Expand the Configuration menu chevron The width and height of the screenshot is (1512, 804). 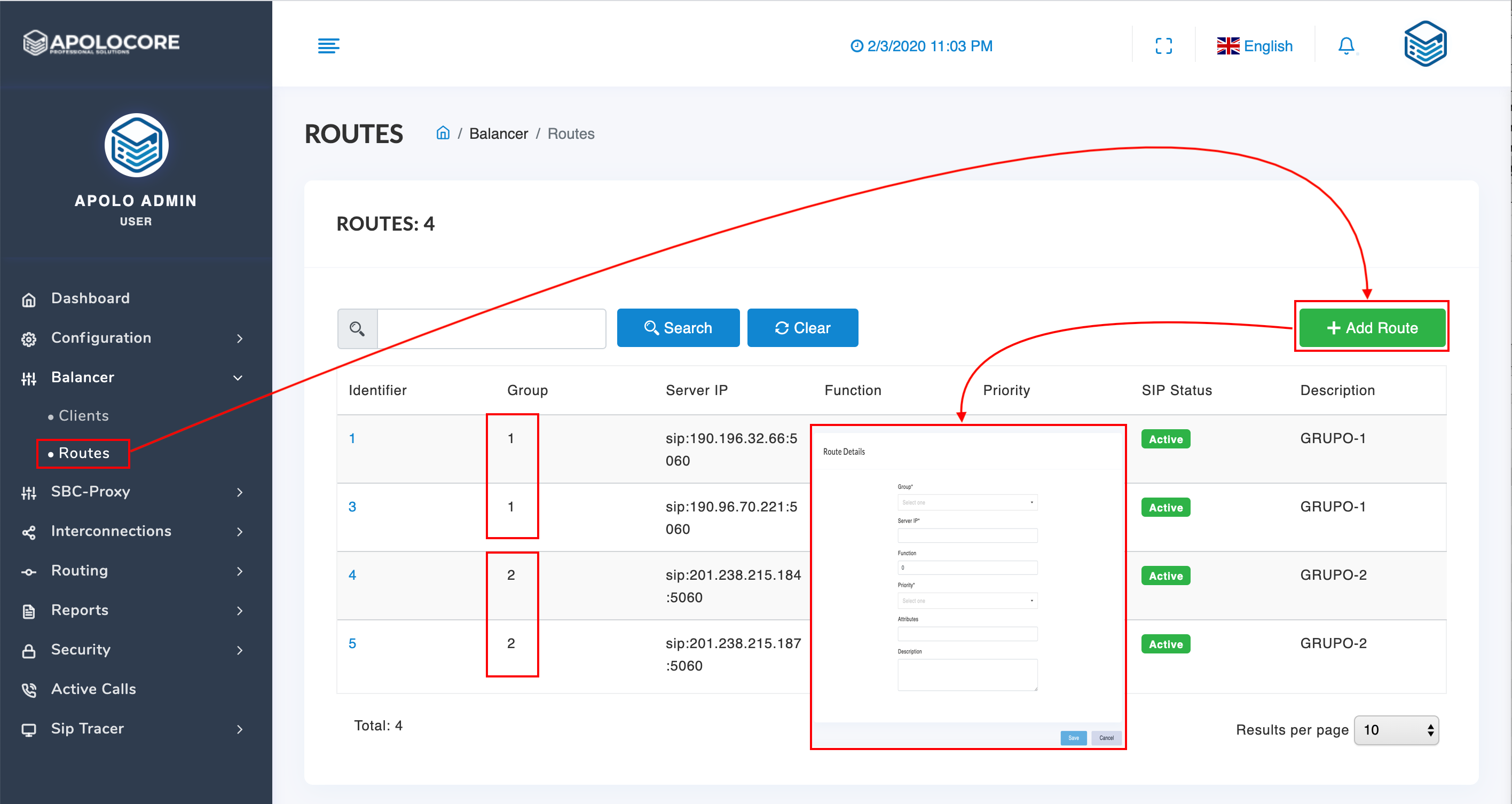pos(240,338)
